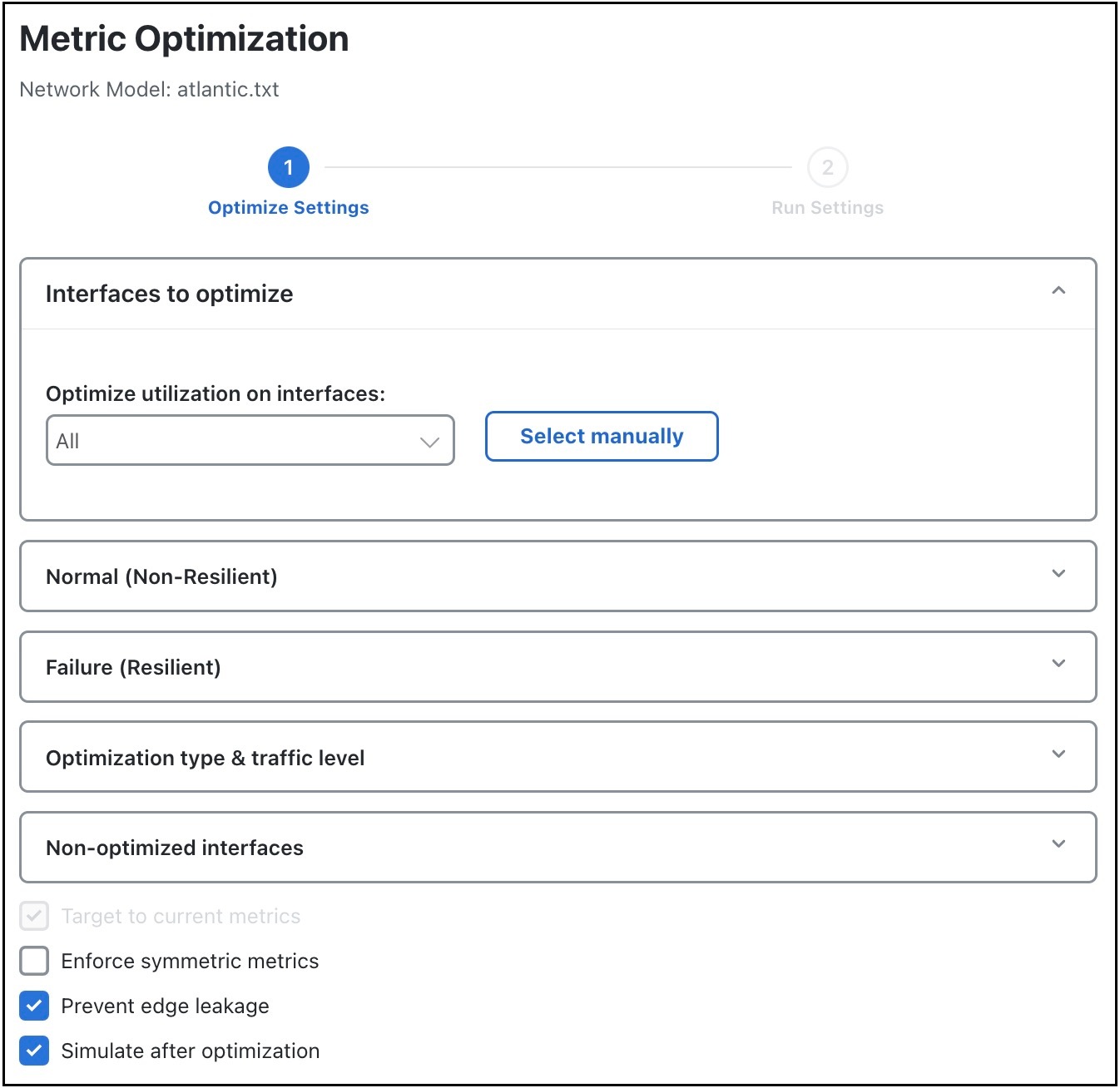Click the grayed-out Target to current metrics checkbox

tap(33, 916)
